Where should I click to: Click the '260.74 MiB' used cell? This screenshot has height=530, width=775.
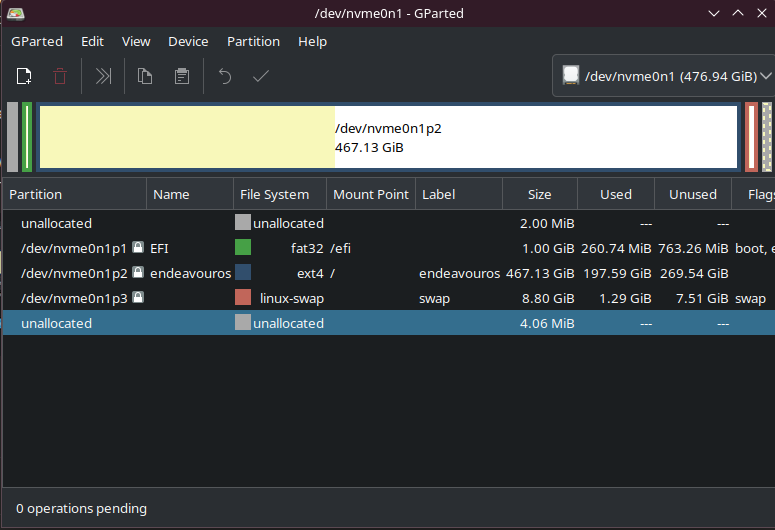coord(616,248)
